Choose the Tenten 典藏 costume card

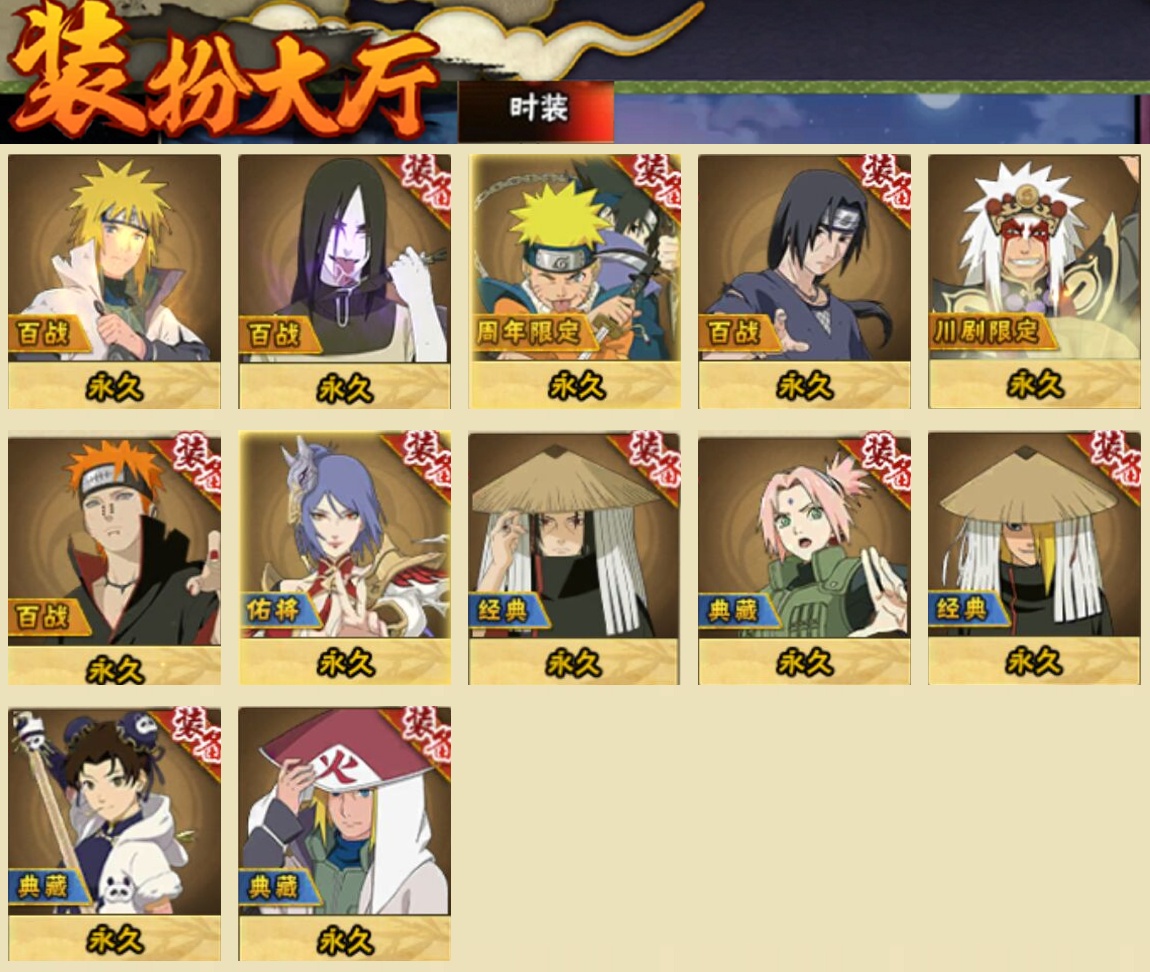click(114, 834)
